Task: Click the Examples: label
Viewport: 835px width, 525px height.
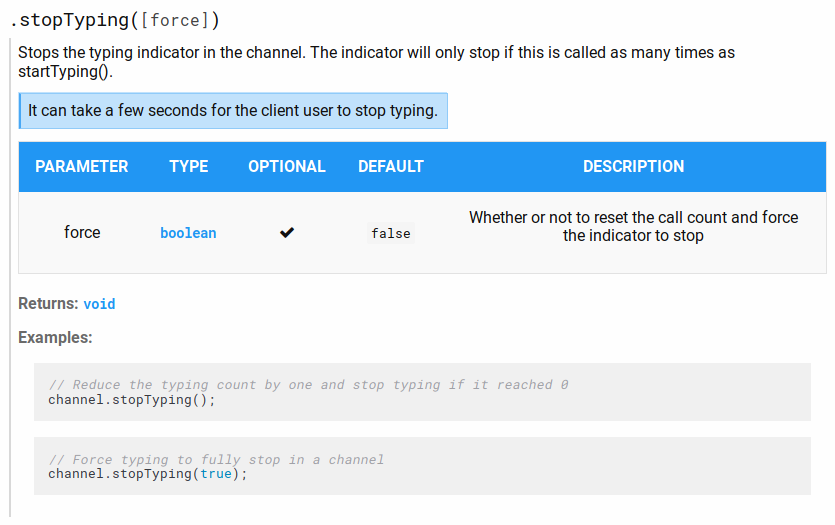Action: pyautogui.click(x=55, y=338)
